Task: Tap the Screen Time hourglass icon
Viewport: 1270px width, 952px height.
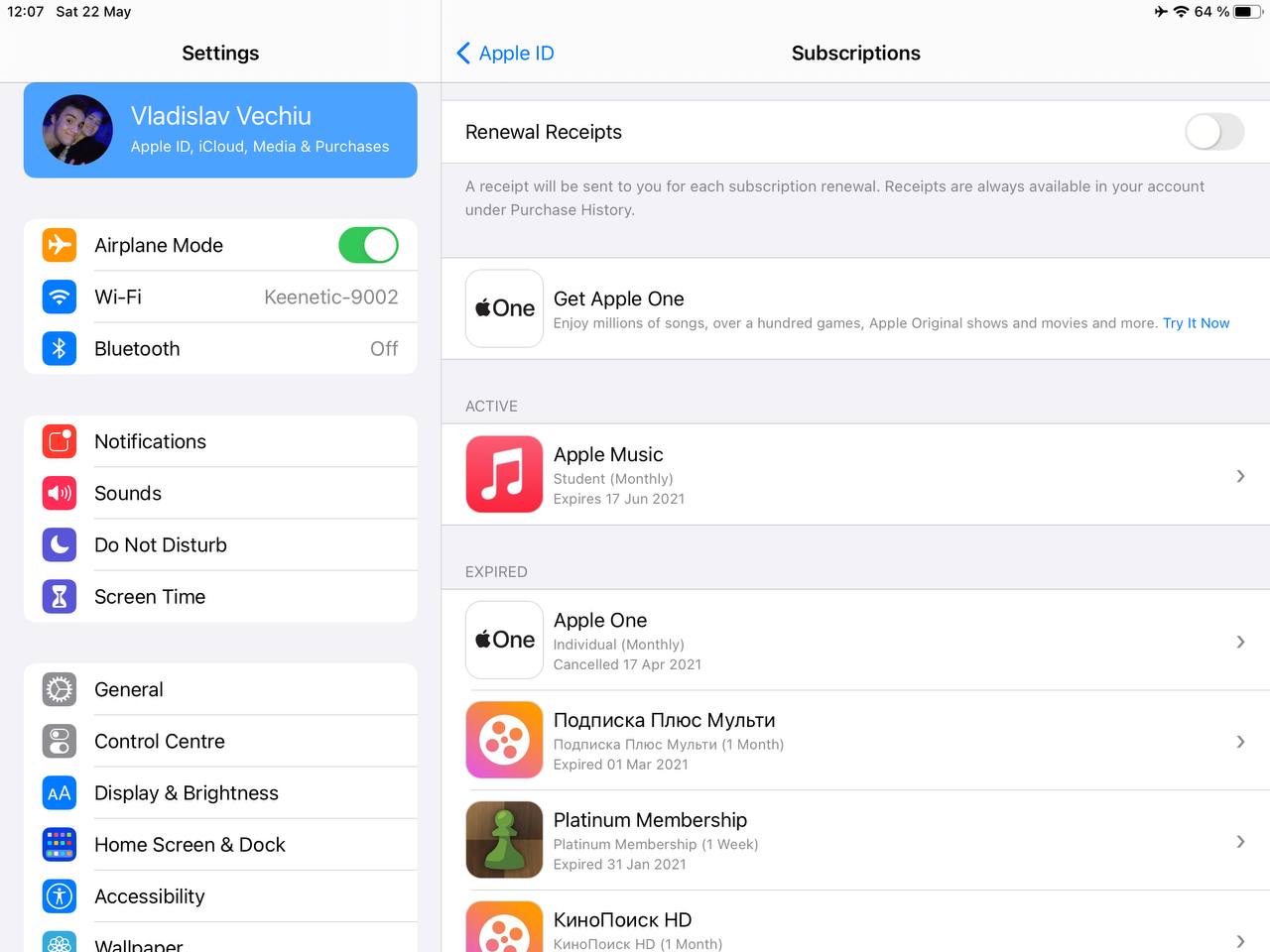Action: 60,596
